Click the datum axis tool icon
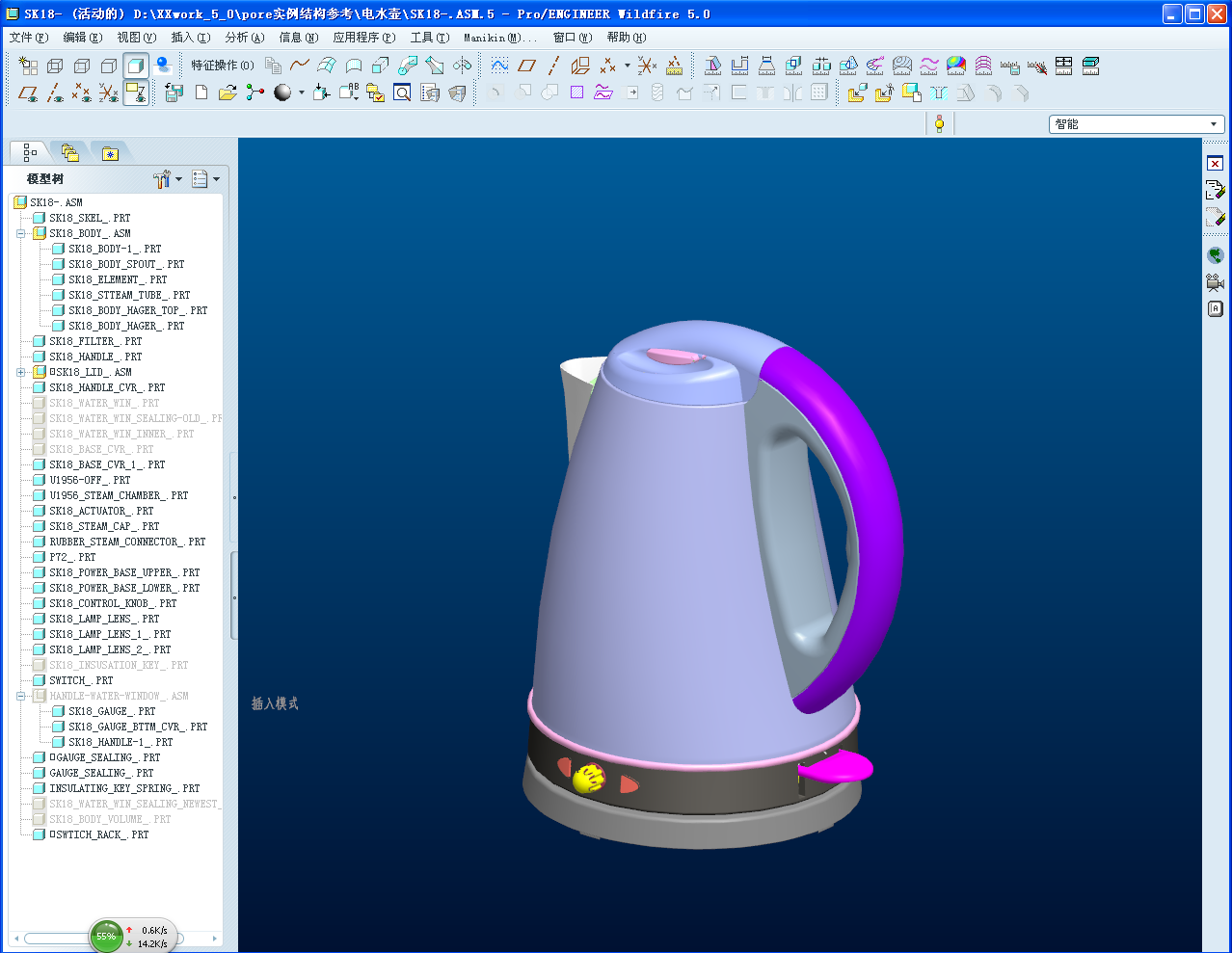This screenshot has height=953, width=1232. pyautogui.click(x=553, y=66)
